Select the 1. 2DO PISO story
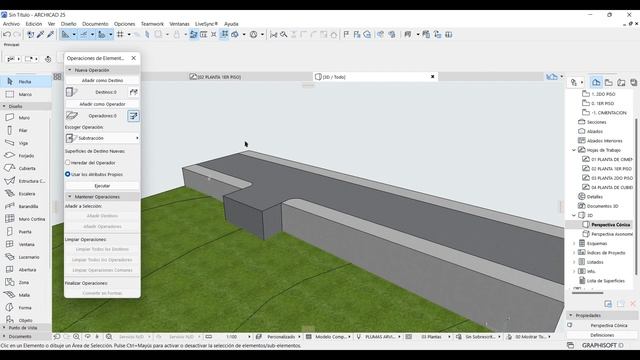The width and height of the screenshot is (640, 360). click(603, 94)
